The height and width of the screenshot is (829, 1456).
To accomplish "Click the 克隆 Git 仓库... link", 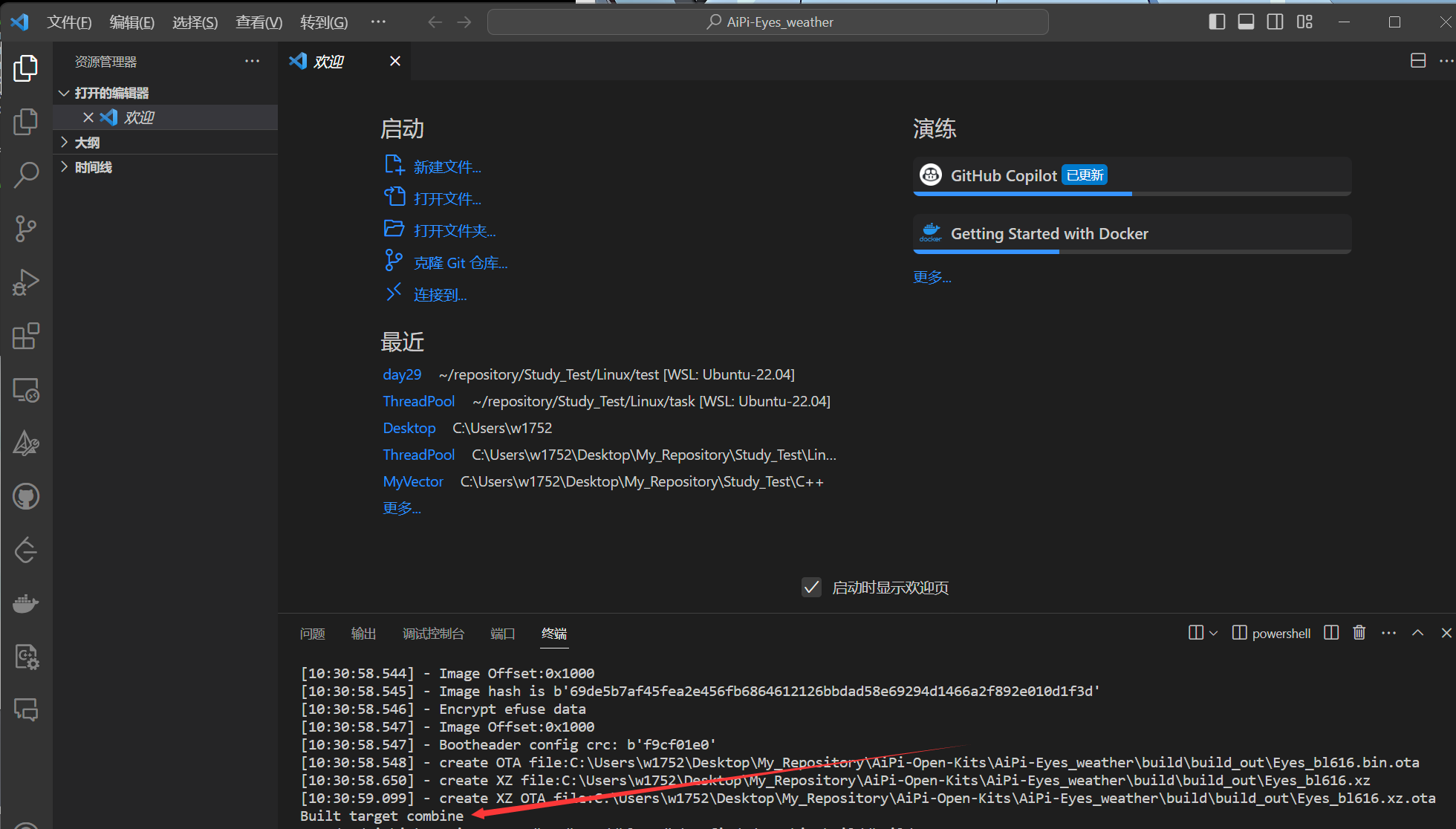I will pos(461,263).
